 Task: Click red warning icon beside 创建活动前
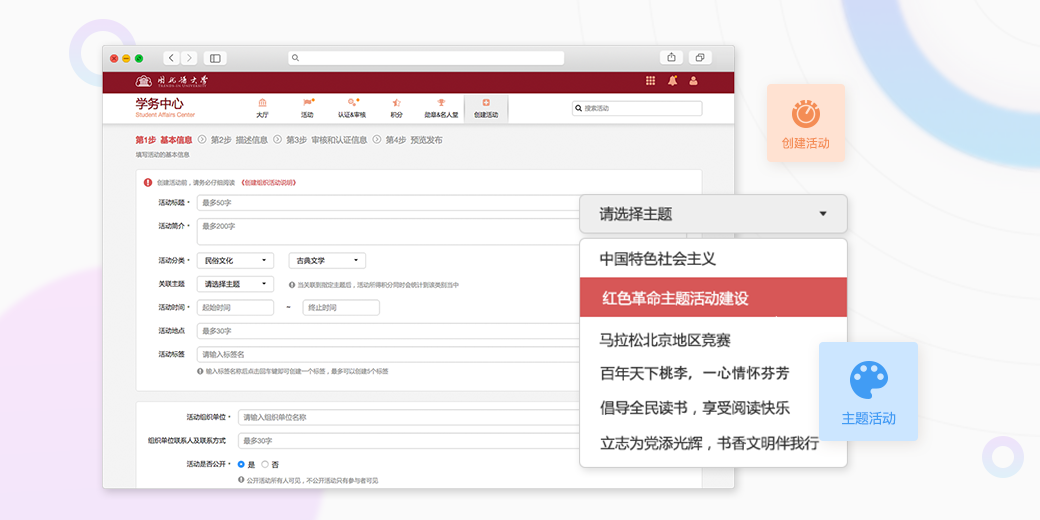pos(148,182)
